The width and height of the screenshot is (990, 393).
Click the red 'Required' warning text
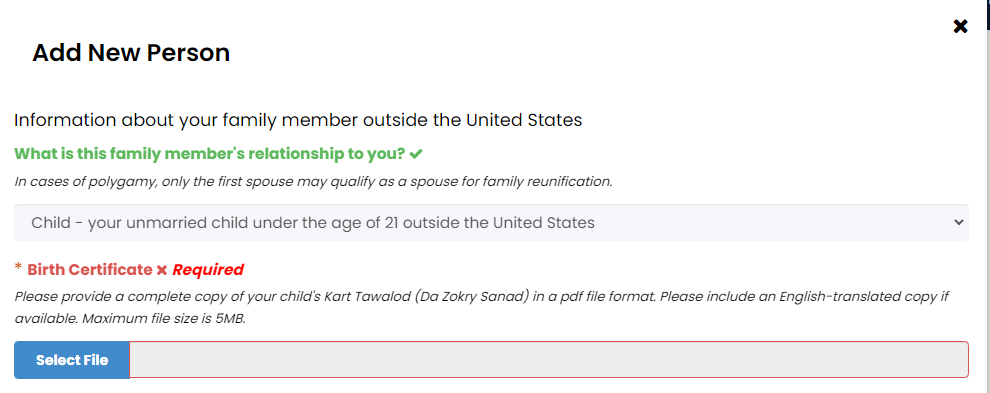pos(208,270)
